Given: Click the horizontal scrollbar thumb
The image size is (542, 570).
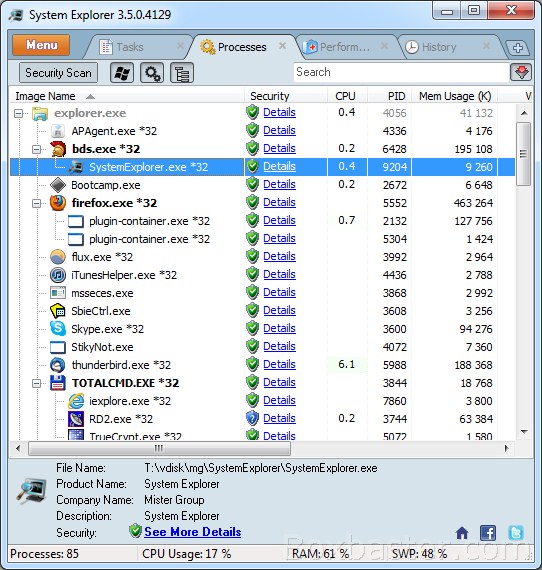Looking at the screenshot, I should click(159, 448).
